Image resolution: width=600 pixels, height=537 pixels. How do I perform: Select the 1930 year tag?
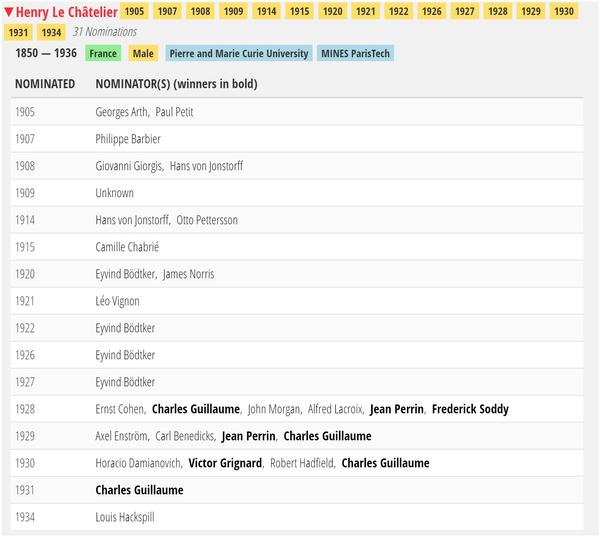point(564,11)
